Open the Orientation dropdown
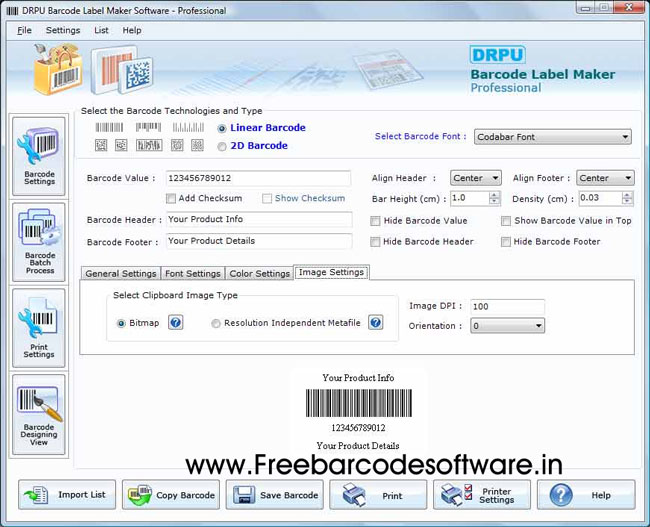Image resolution: width=650 pixels, height=527 pixels. tap(507, 325)
